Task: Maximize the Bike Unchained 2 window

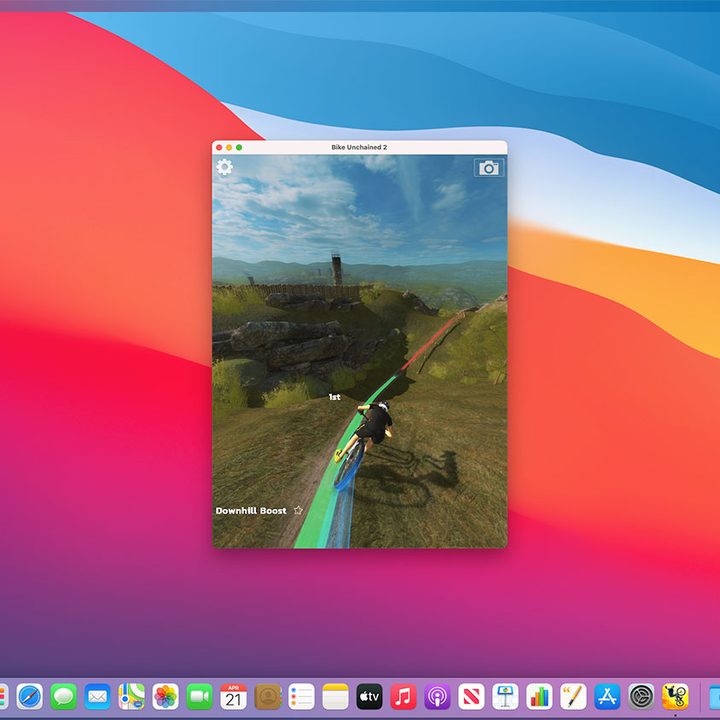Action: (x=239, y=147)
